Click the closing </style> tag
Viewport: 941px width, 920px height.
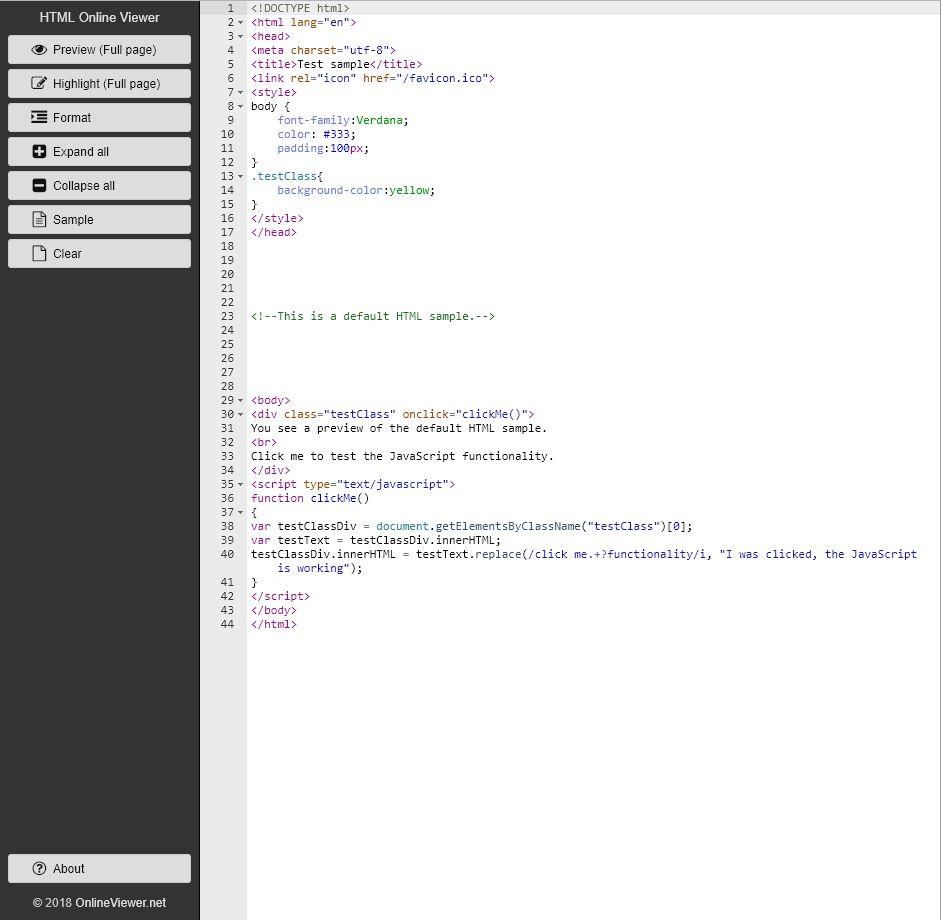pyautogui.click(x=277, y=218)
